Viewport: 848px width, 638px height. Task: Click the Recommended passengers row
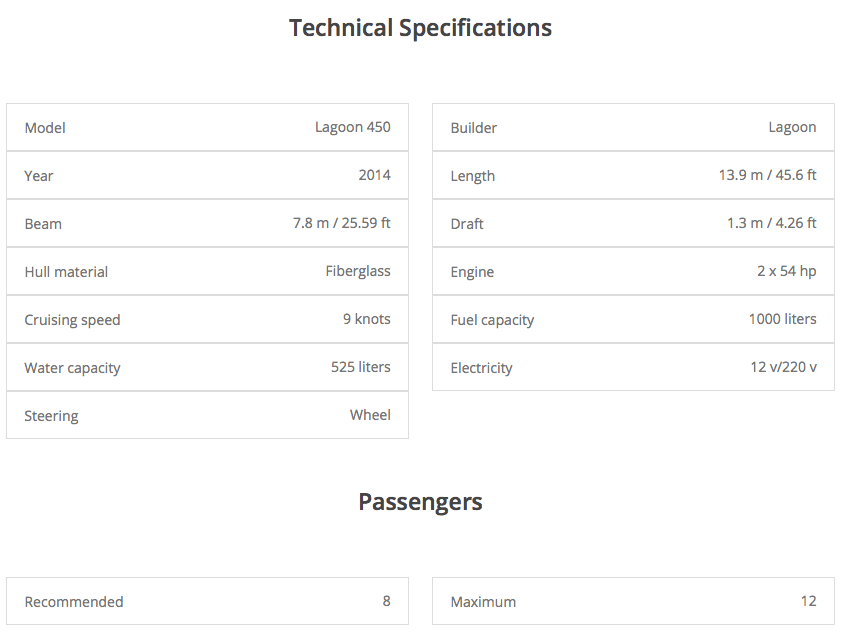(207, 602)
